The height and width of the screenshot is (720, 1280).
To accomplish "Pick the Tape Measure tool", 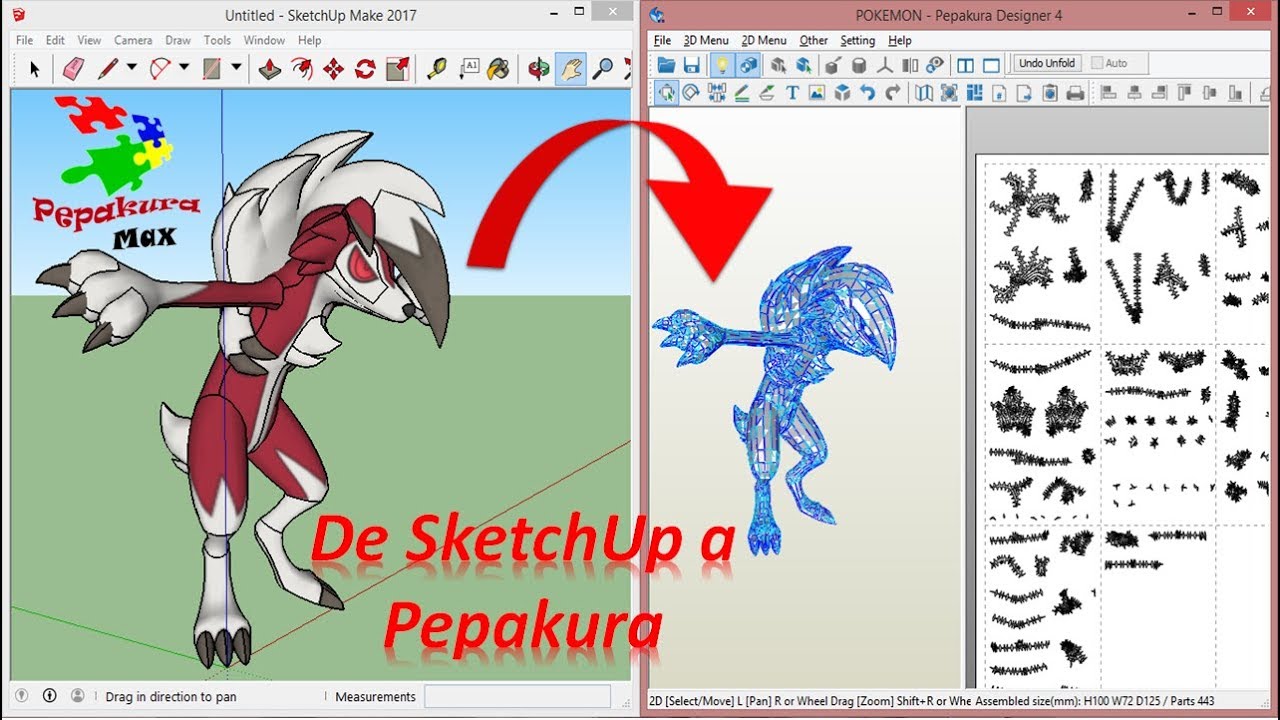I will pyautogui.click(x=437, y=69).
